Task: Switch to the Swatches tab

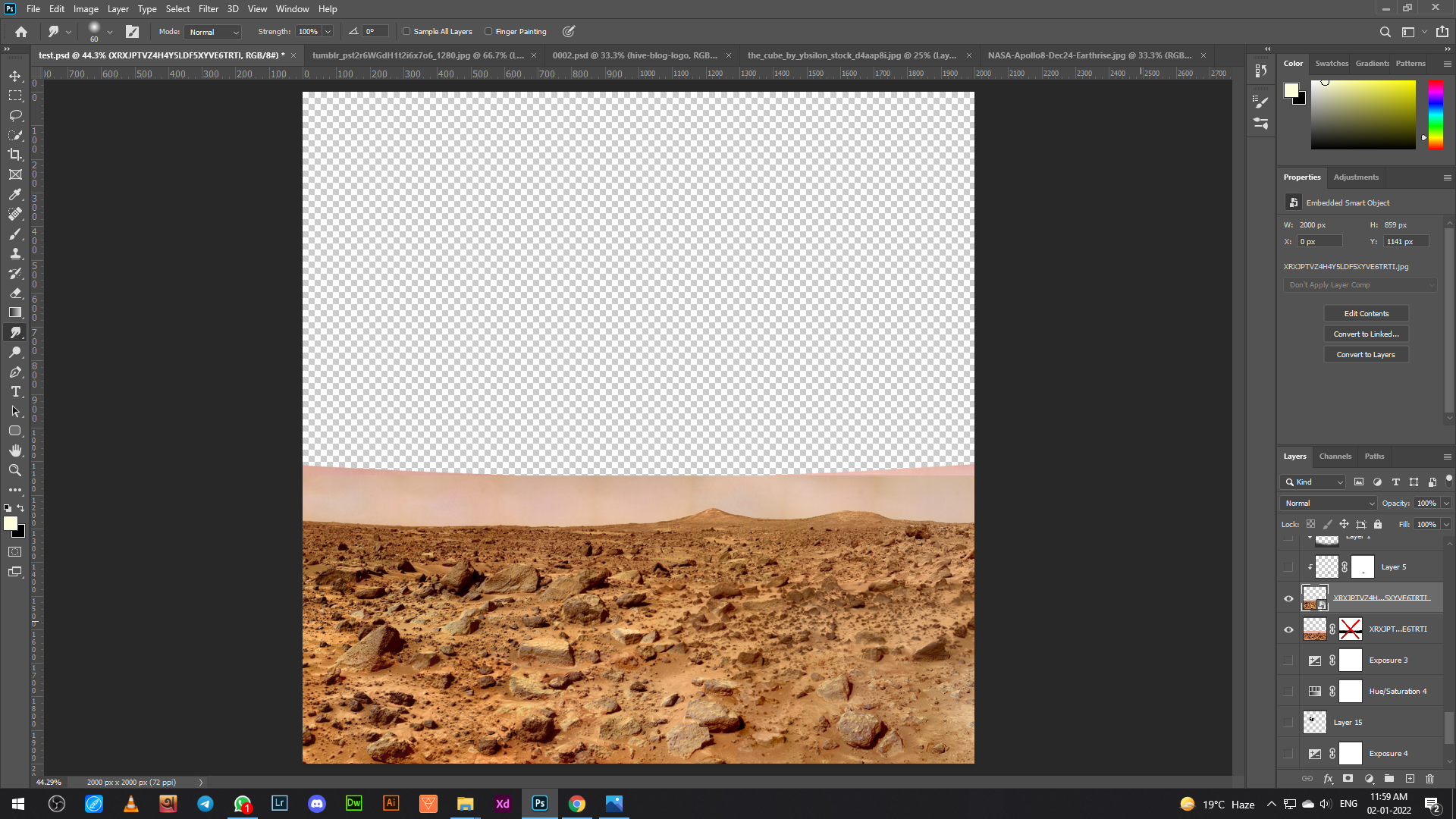Action: tap(1332, 64)
